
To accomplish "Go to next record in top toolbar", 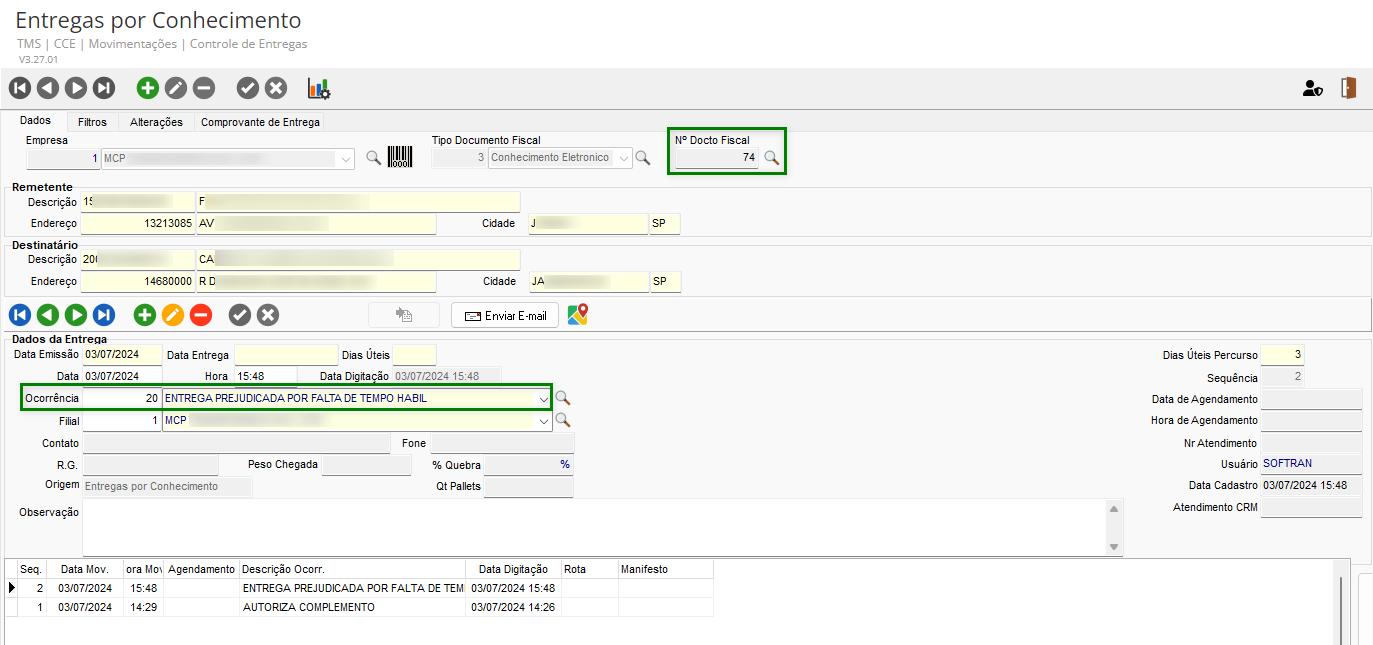I will click(x=76, y=88).
